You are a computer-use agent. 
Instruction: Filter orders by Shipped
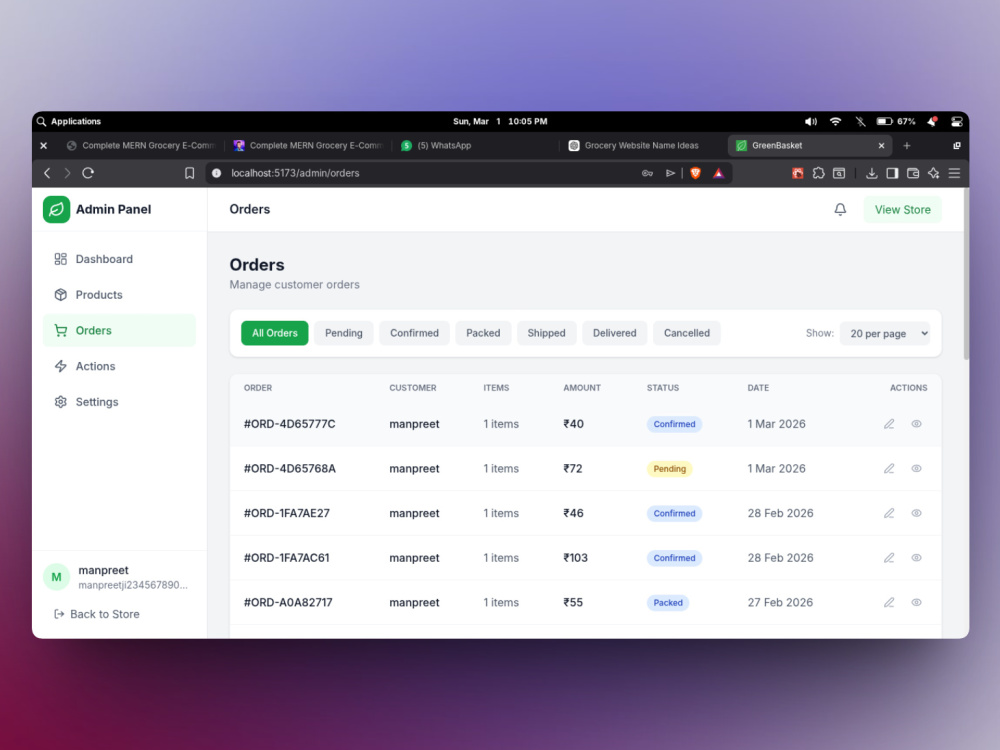(x=546, y=333)
